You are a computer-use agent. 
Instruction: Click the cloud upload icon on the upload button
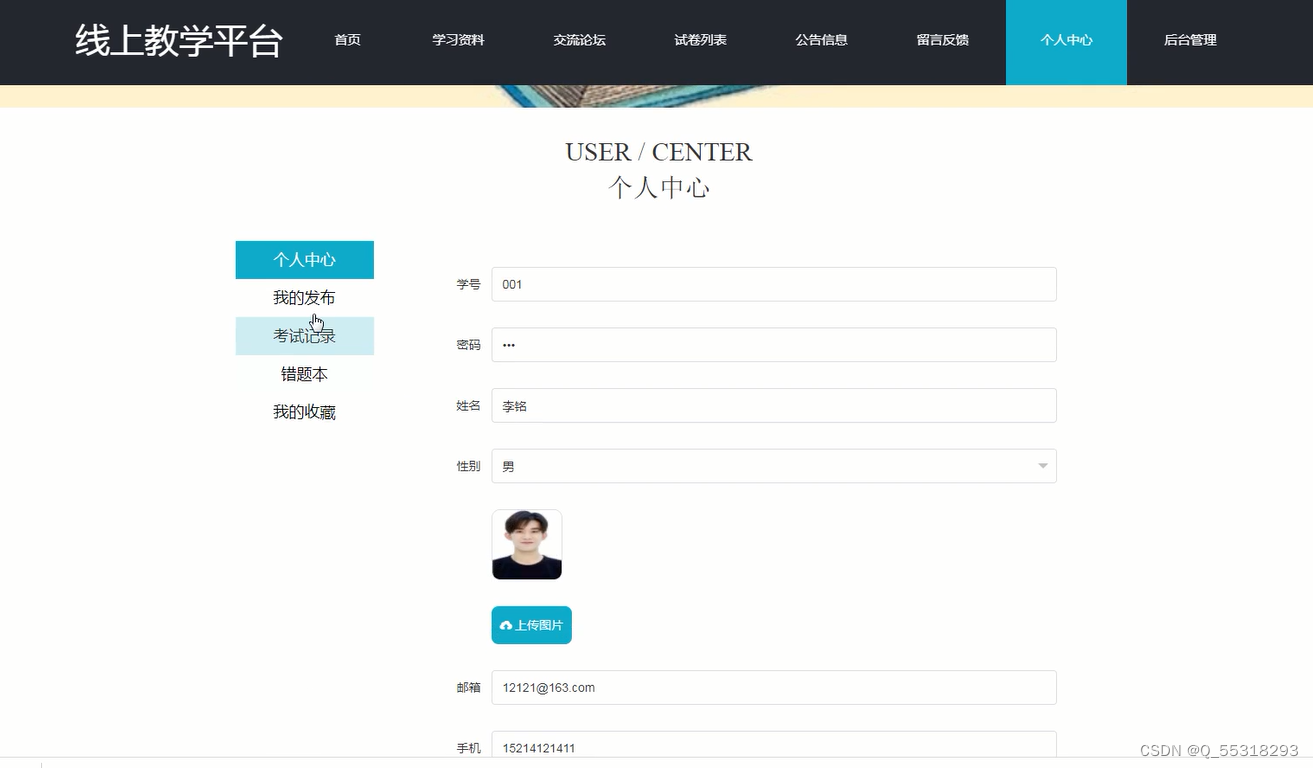coord(507,624)
